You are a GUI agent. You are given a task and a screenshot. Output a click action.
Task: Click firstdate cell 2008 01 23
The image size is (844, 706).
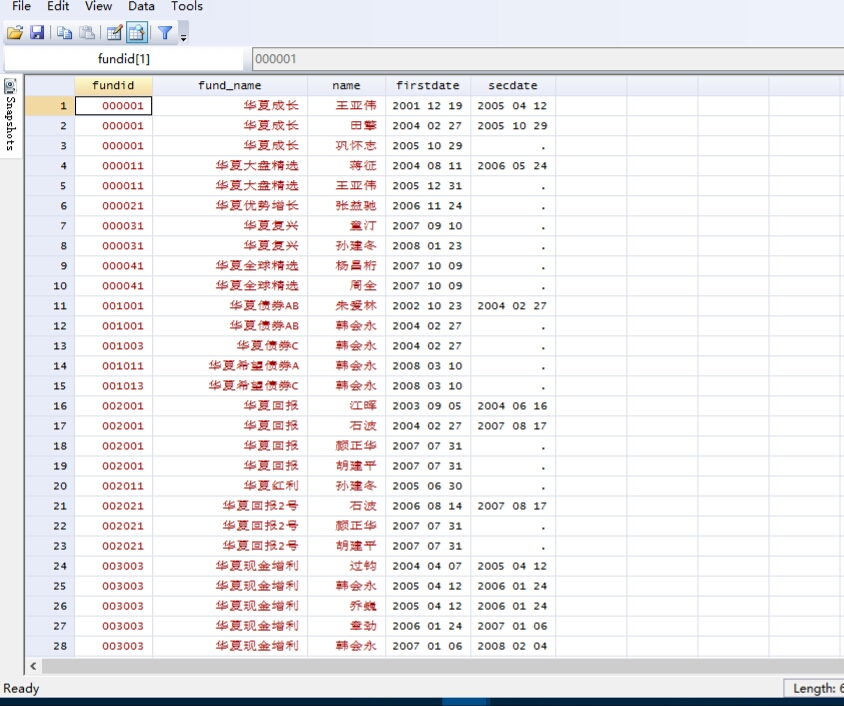tap(428, 246)
